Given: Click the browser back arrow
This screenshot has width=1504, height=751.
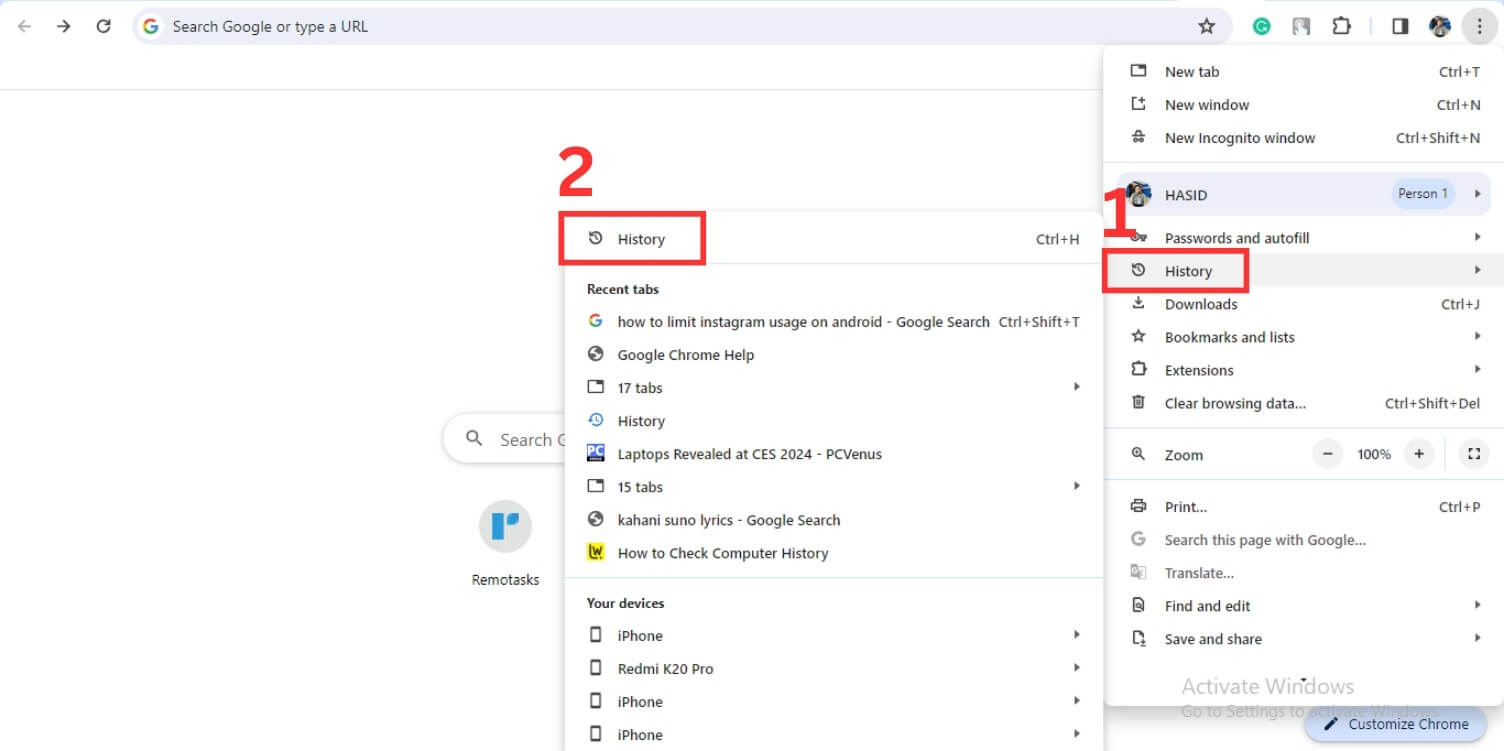Looking at the screenshot, I should tap(25, 27).
